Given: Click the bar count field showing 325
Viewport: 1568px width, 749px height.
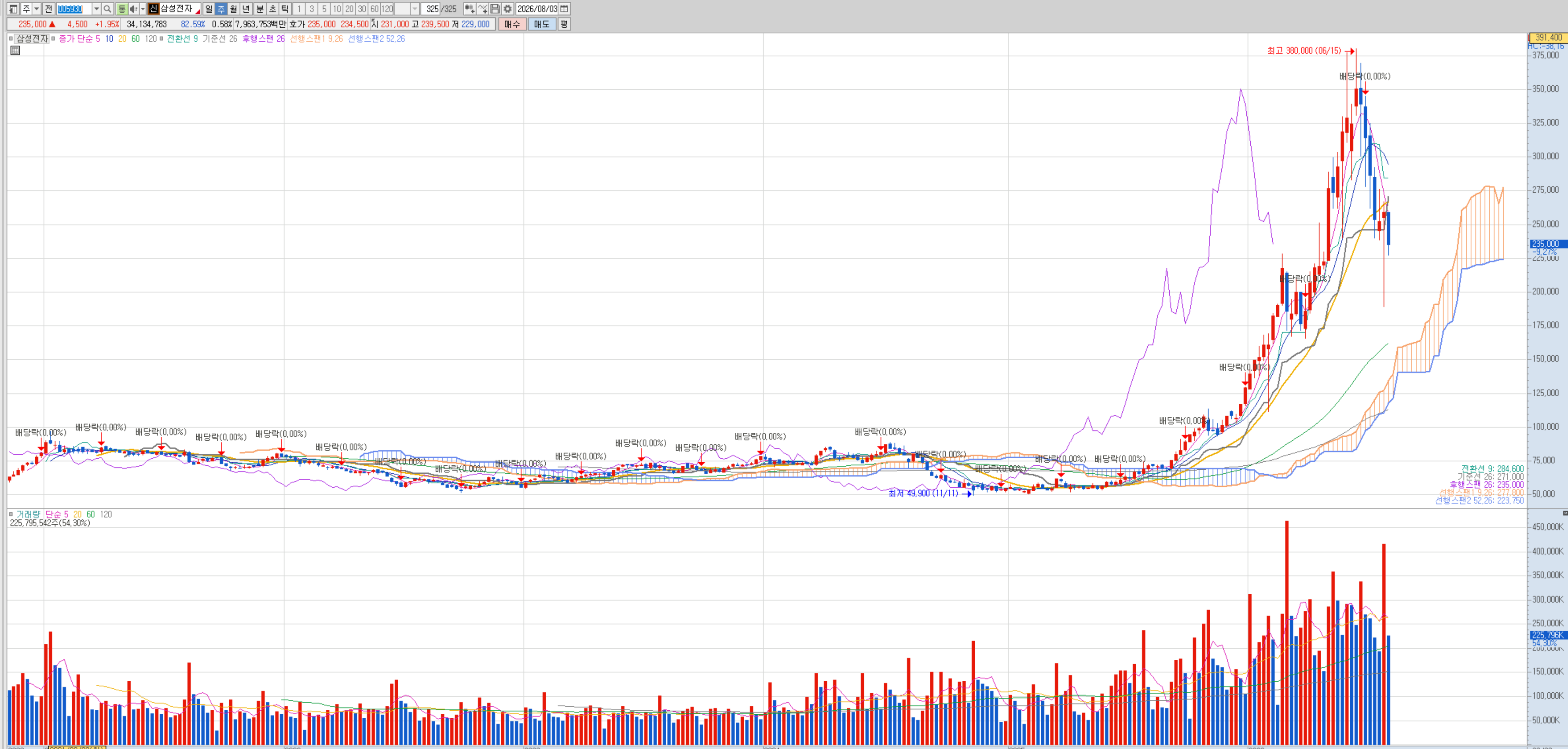Looking at the screenshot, I should 432,8.
